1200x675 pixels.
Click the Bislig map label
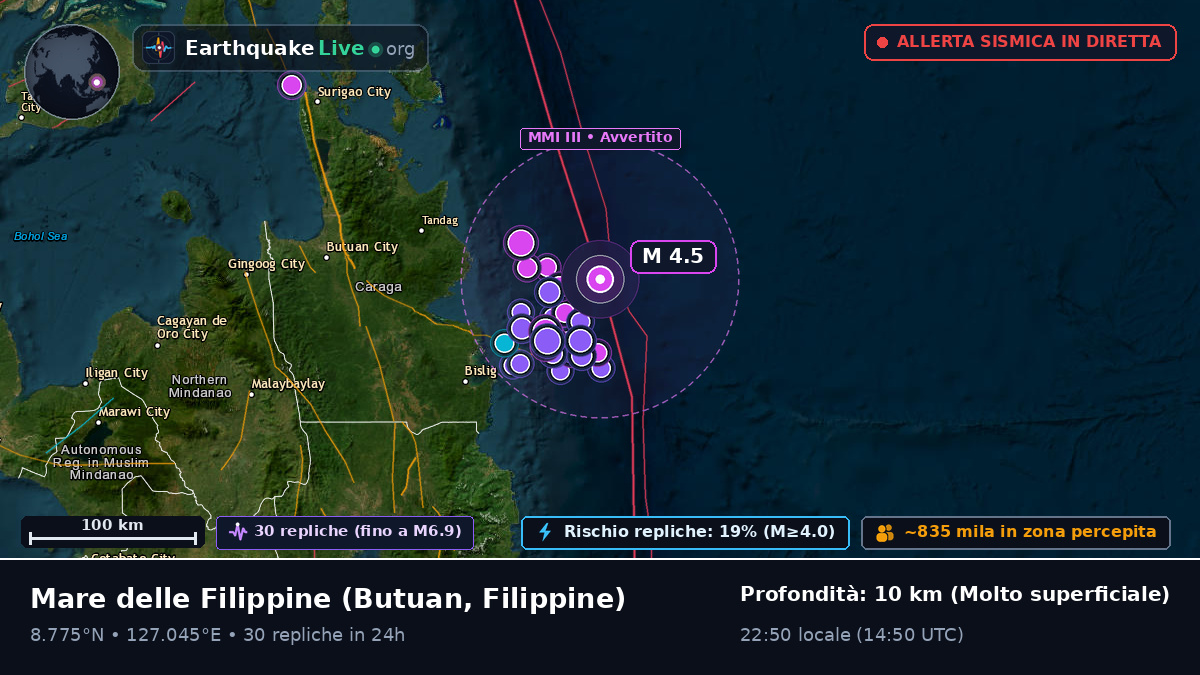(x=480, y=370)
